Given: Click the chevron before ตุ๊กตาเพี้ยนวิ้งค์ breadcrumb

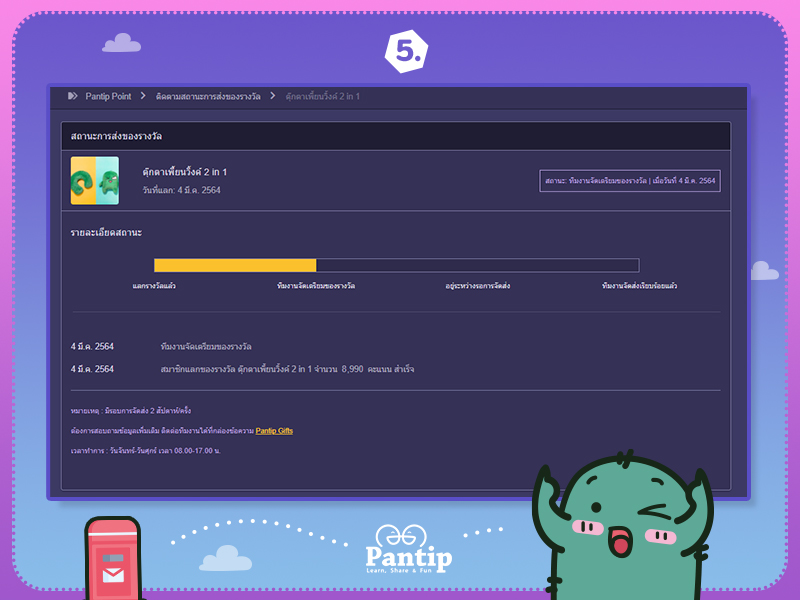Looking at the screenshot, I should pyautogui.click(x=273, y=96).
